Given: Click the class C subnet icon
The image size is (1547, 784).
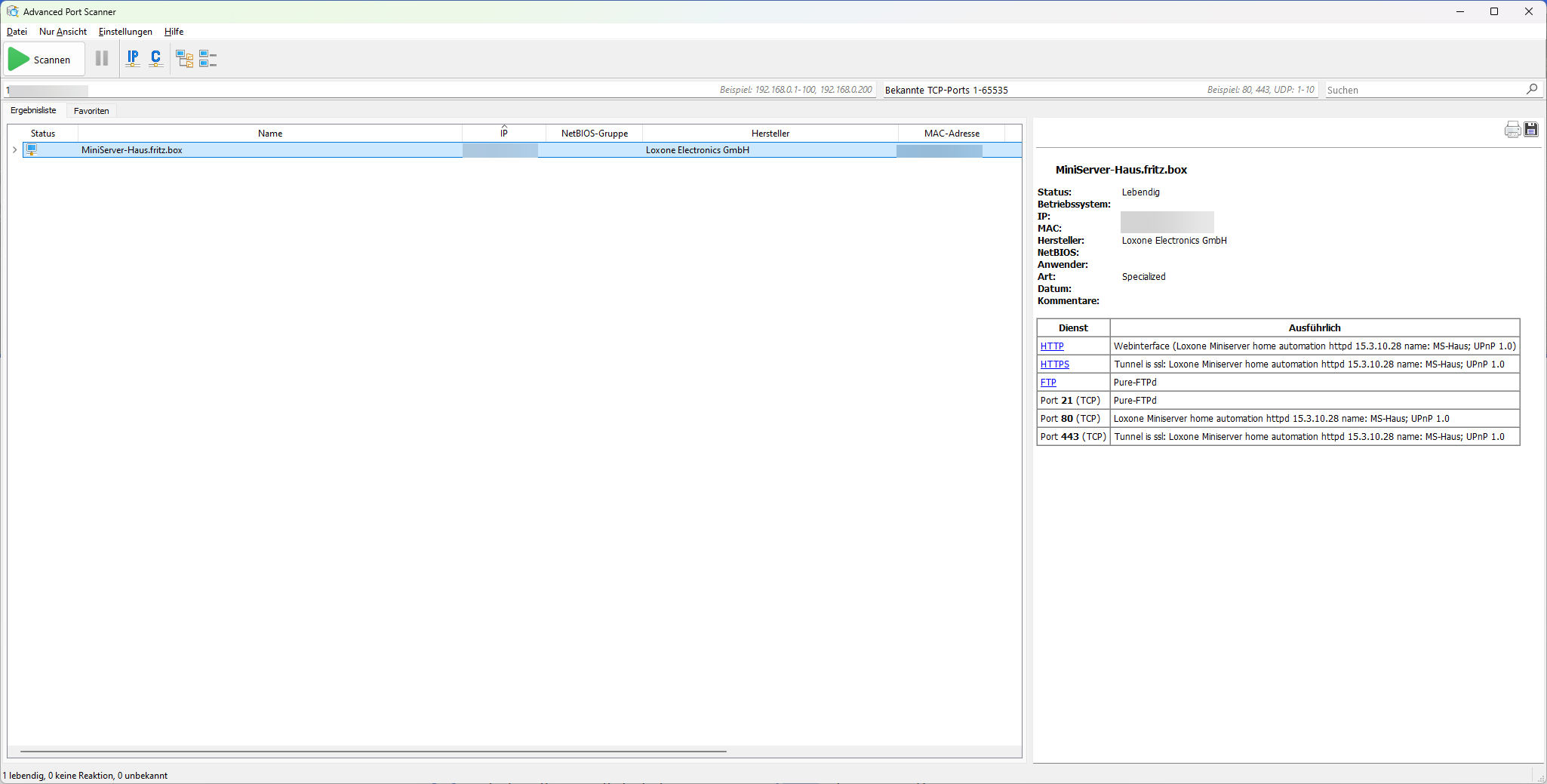Looking at the screenshot, I should tap(156, 59).
